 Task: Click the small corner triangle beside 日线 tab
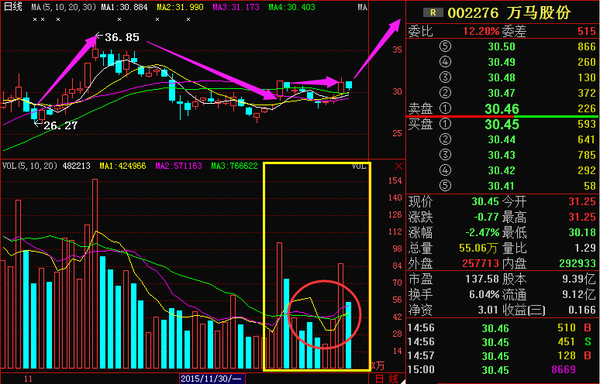402,380
